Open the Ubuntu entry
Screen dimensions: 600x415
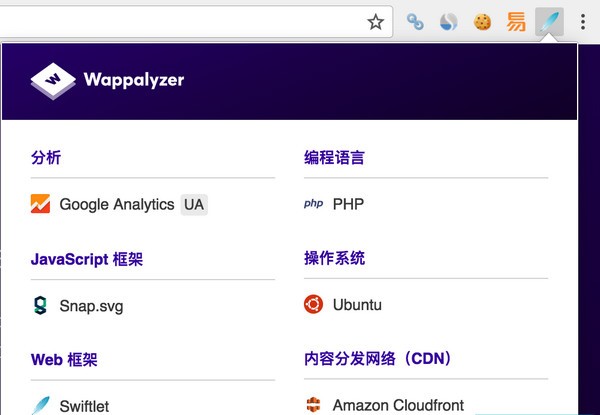click(x=357, y=305)
